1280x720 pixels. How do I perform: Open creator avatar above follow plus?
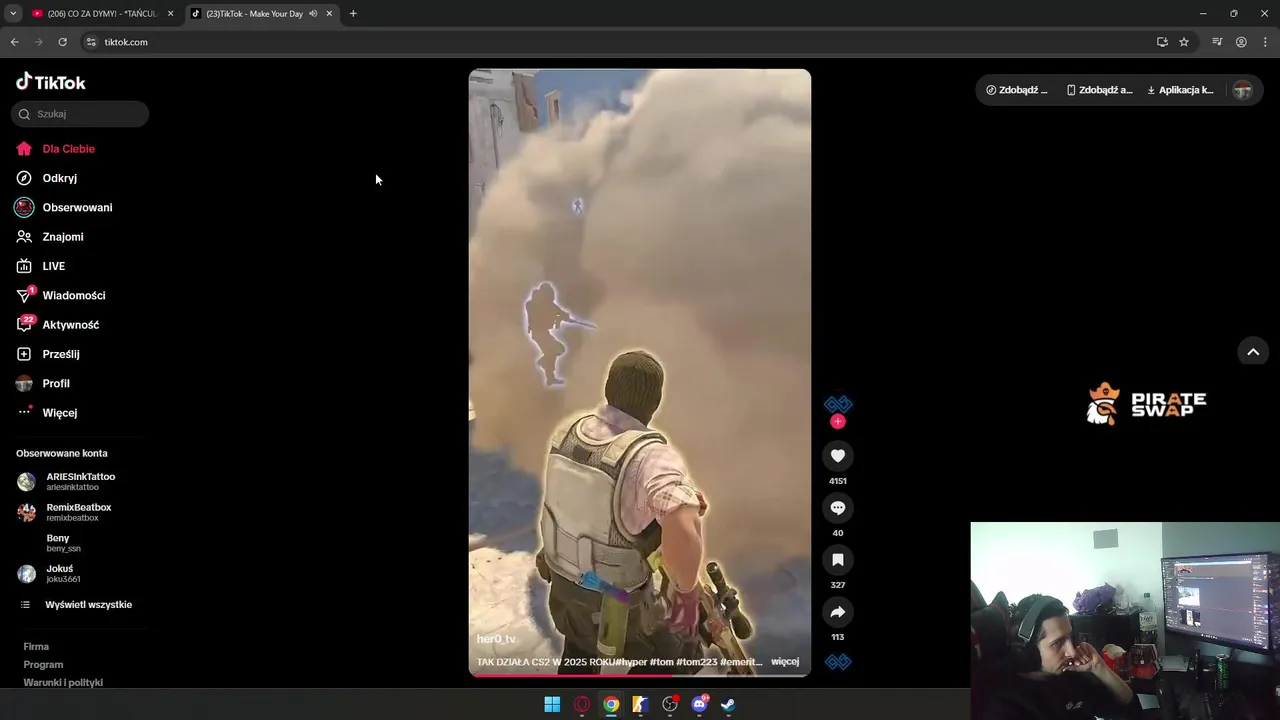(x=838, y=404)
